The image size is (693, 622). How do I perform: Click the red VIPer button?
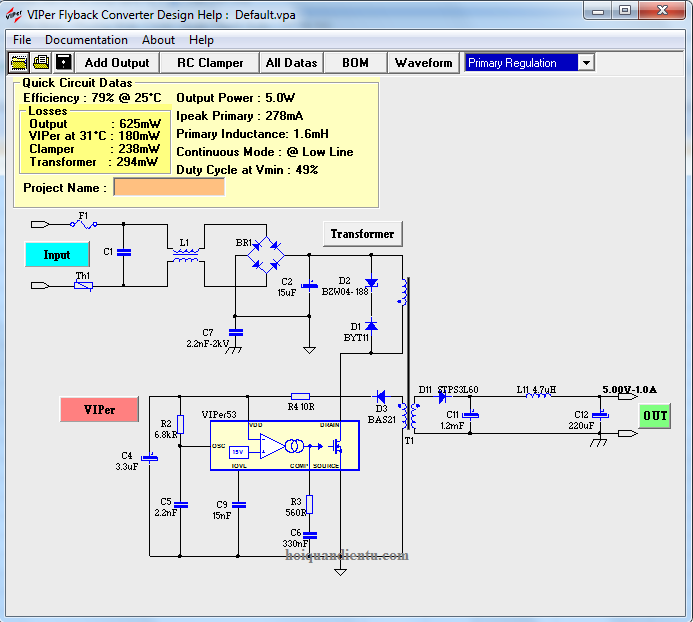[99, 409]
